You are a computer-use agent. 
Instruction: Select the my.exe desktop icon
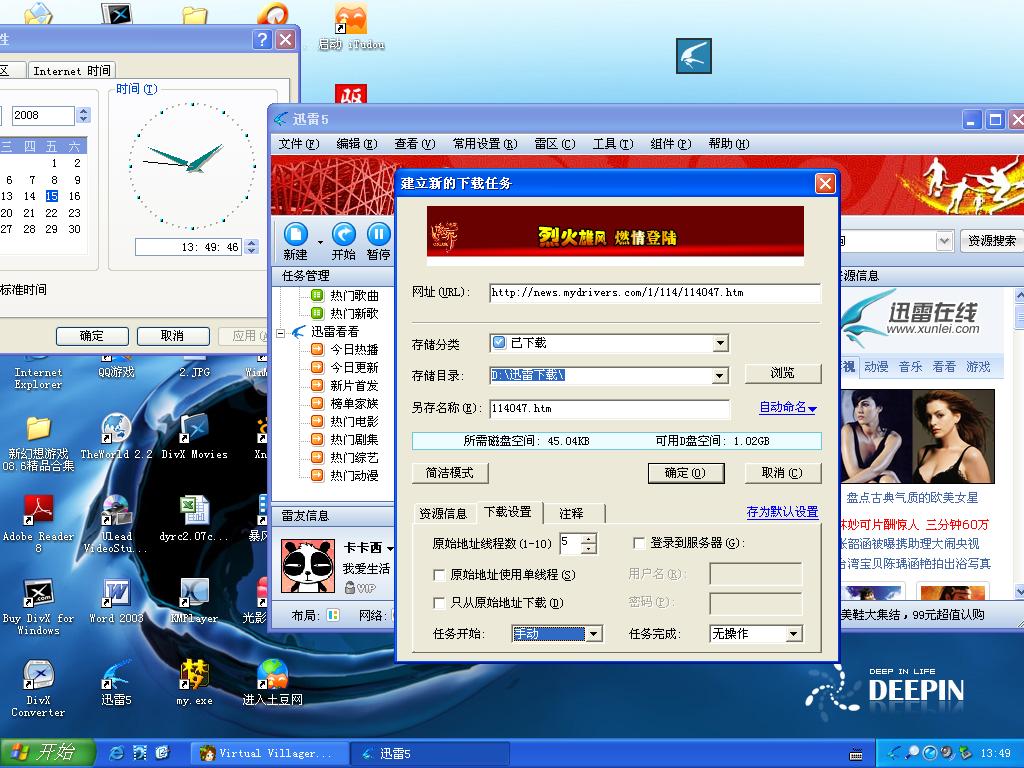(194, 675)
